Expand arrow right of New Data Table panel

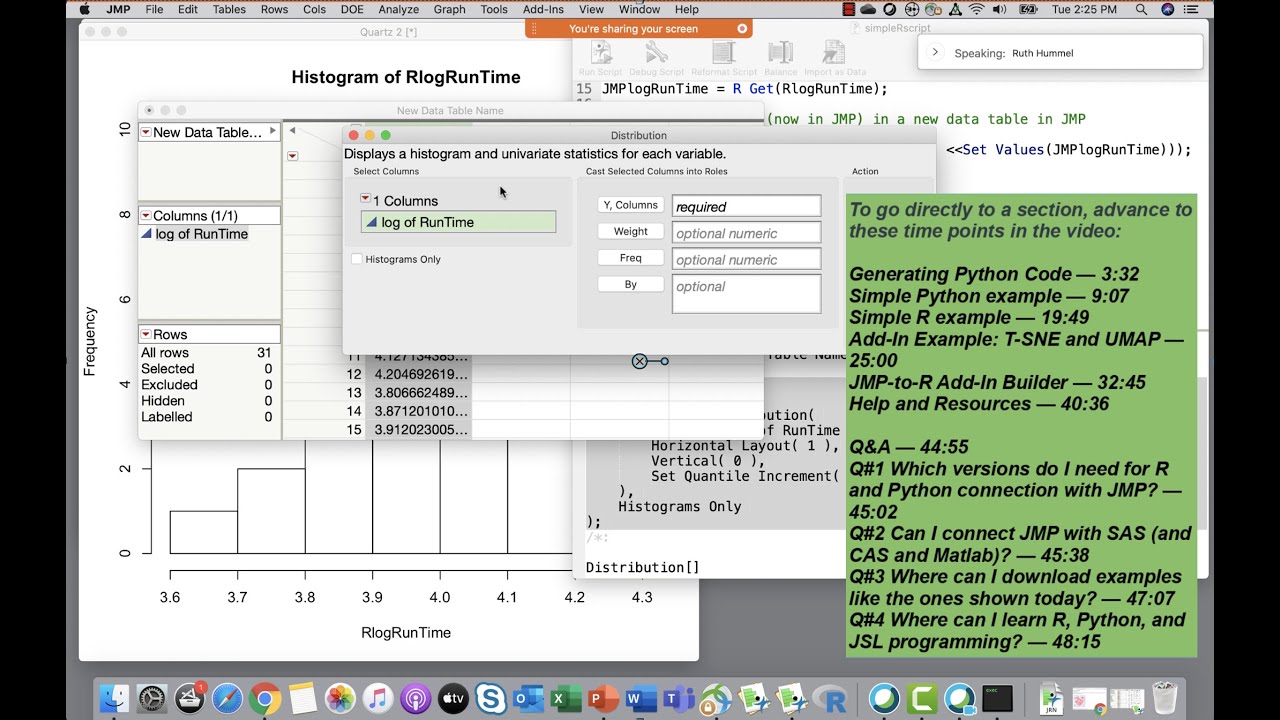pyautogui.click(x=272, y=131)
